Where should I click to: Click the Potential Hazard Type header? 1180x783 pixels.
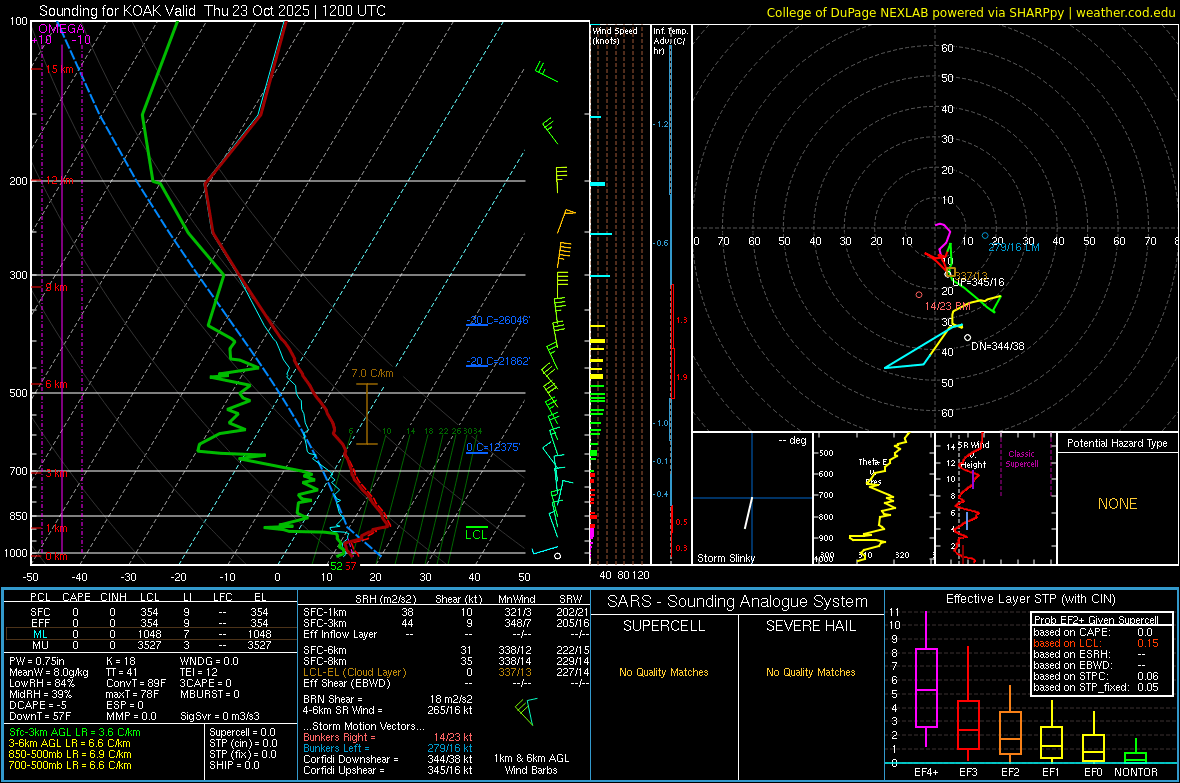1117,443
